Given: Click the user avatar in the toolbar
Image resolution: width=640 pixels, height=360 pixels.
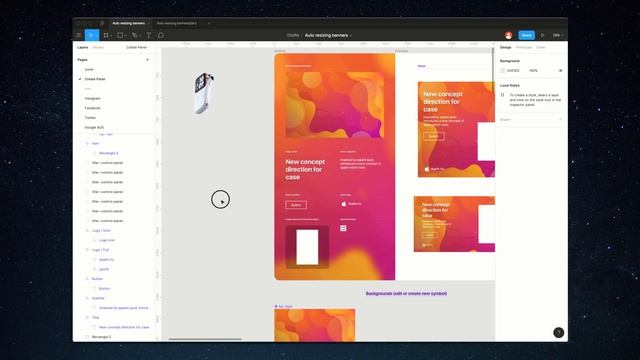Looking at the screenshot, I should 509,36.
